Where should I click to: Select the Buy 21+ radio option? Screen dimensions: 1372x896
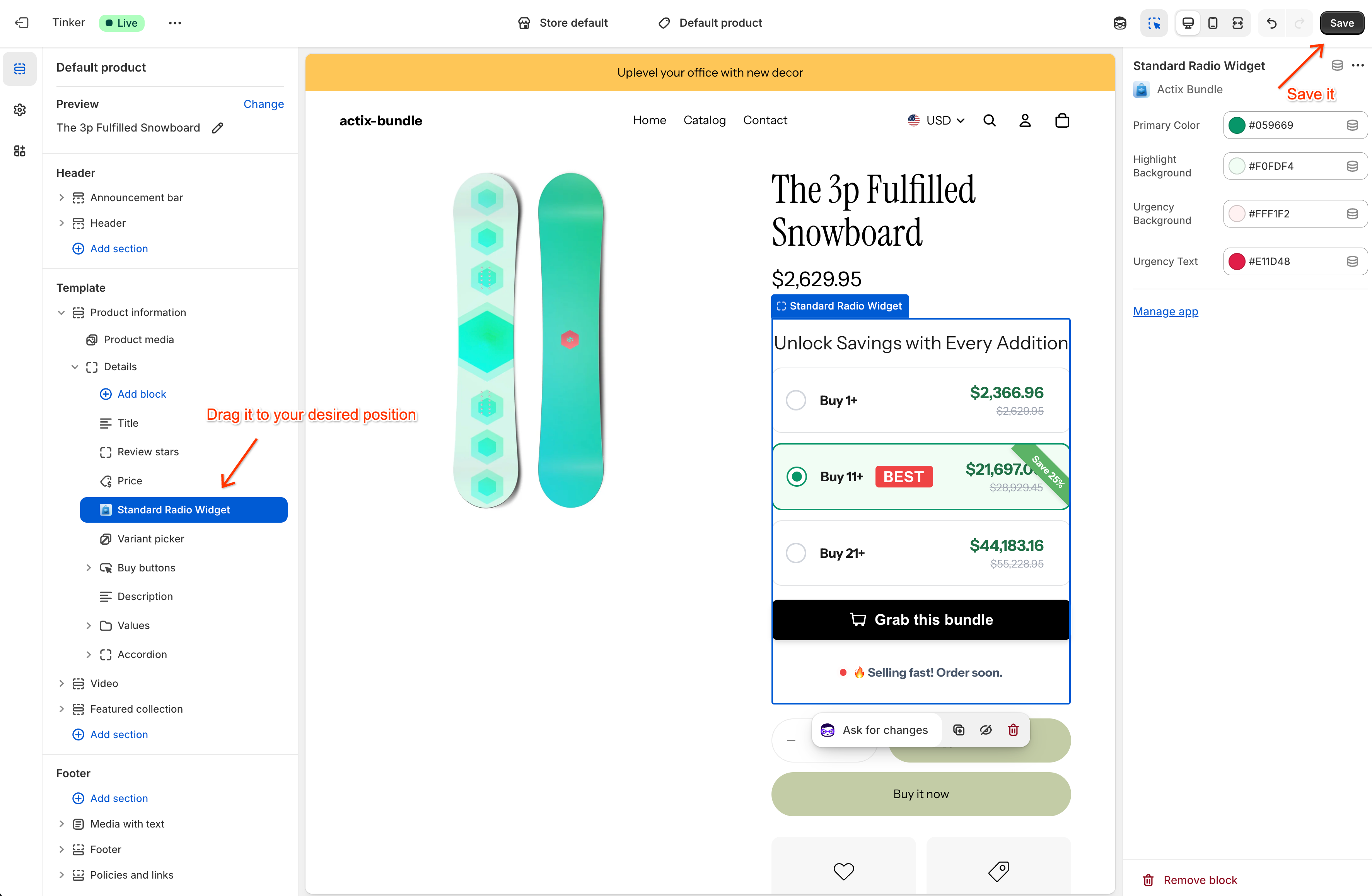pyautogui.click(x=796, y=553)
